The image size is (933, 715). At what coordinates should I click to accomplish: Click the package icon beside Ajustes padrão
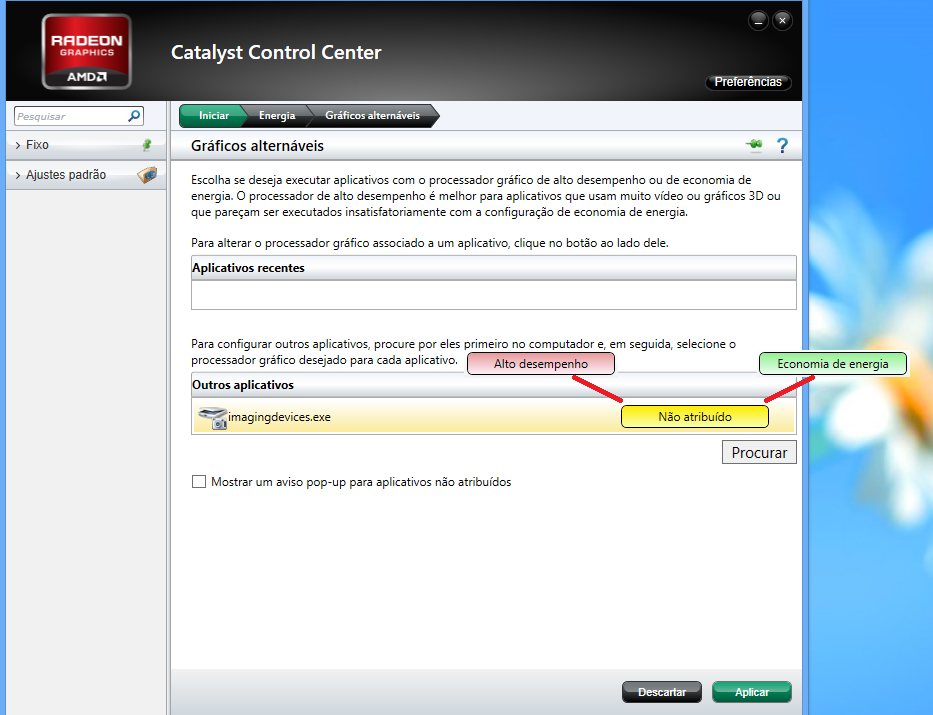(147, 175)
